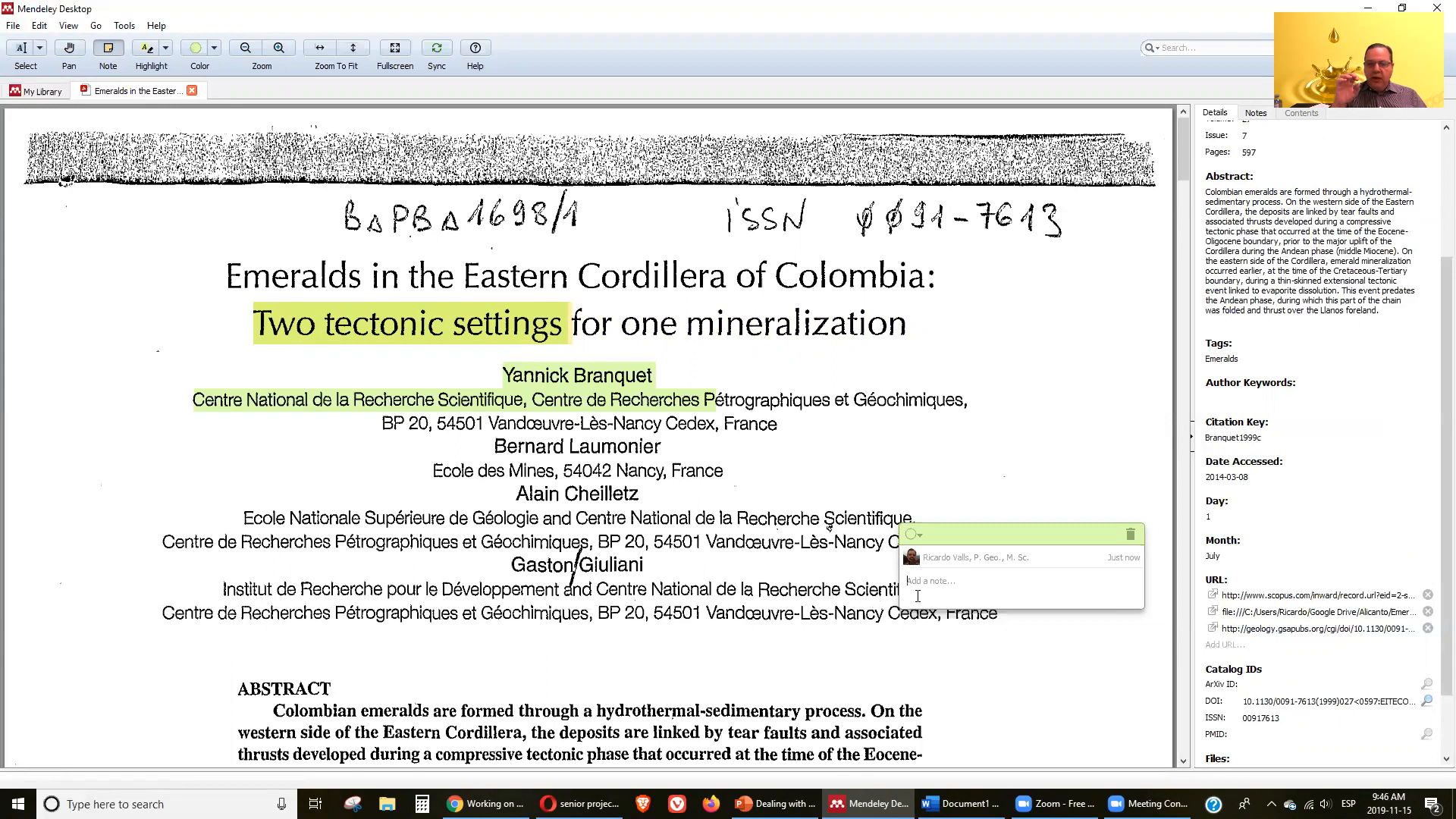Open the Help toolbar button
This screenshot has height=819, width=1456.
(475, 48)
